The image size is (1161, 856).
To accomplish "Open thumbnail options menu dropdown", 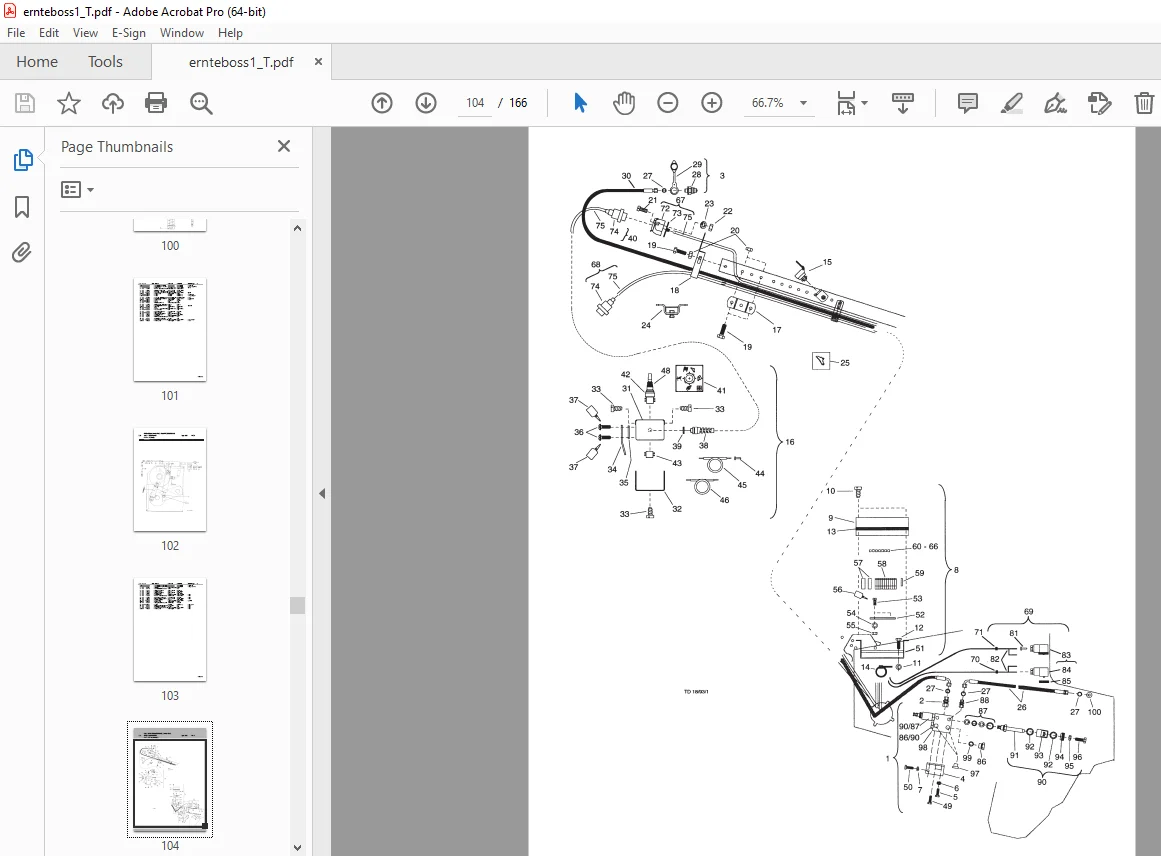I will (77, 190).
